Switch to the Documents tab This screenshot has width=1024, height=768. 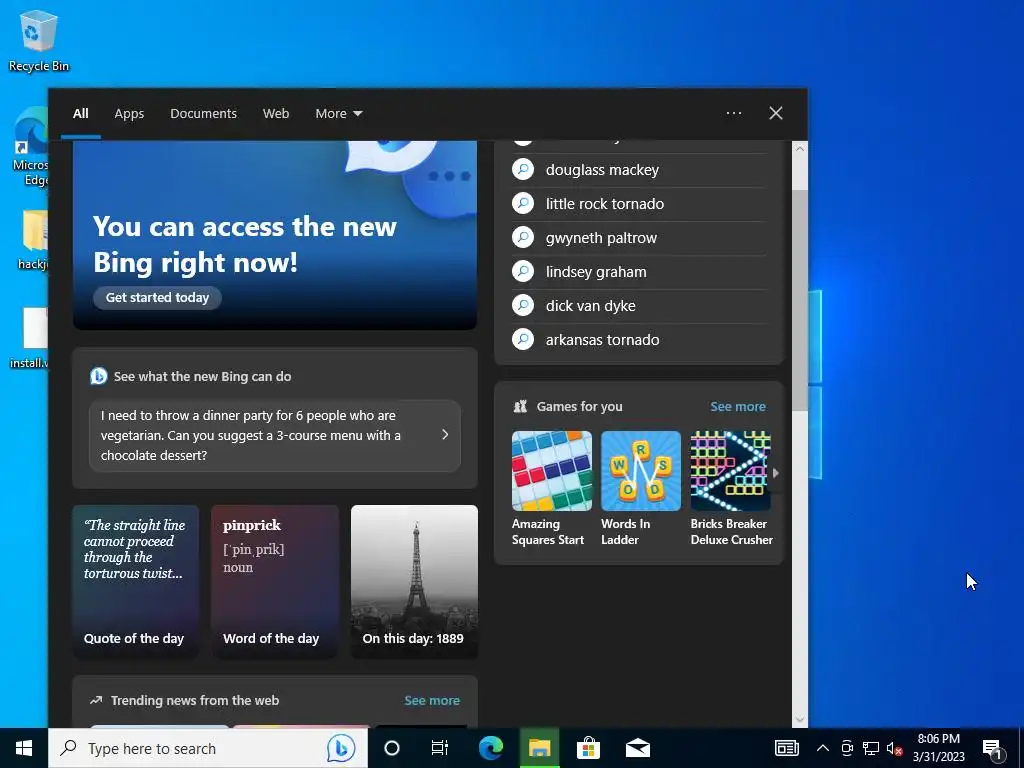tap(203, 114)
